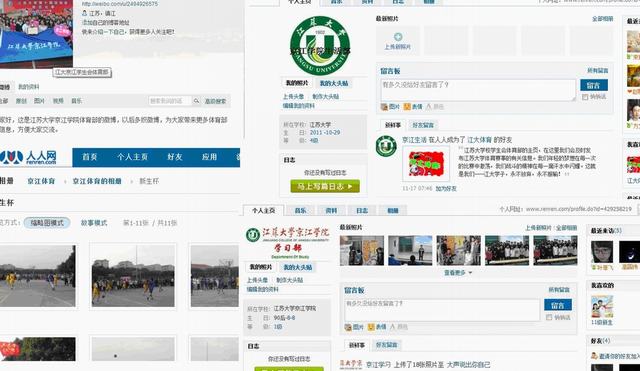Screen dimensions: 640x371
Task: Click the upper 留言板 message text field
Action: point(478,90)
